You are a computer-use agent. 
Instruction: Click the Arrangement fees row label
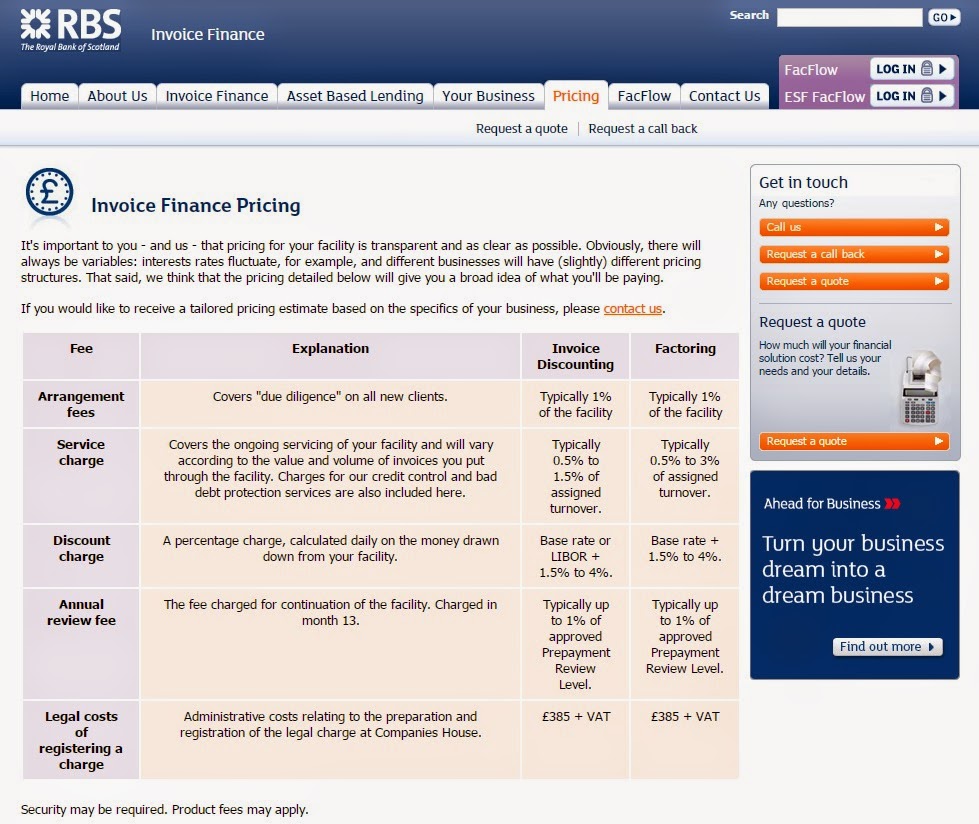pos(81,405)
